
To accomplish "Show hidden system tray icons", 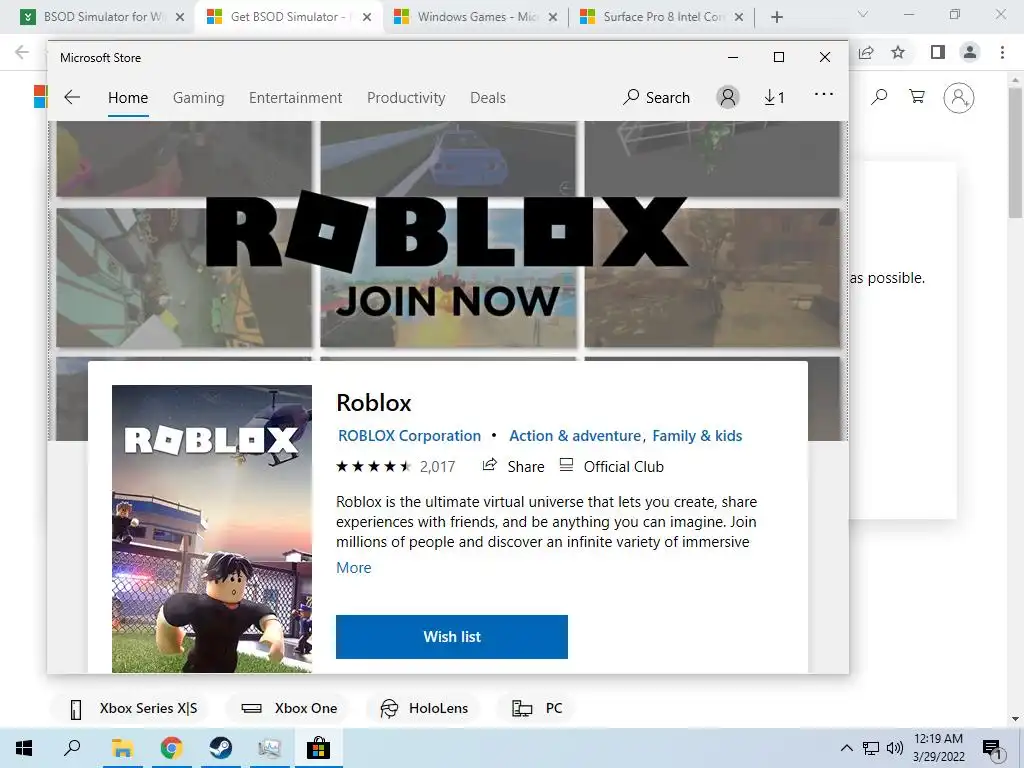I will point(846,748).
